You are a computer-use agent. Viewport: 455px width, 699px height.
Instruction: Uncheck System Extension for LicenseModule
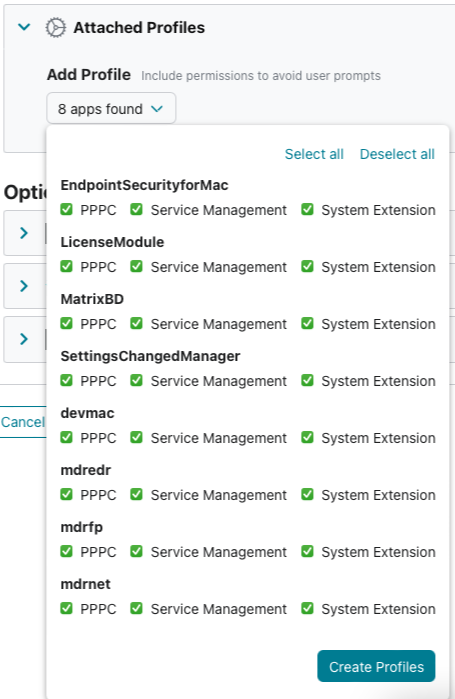[307, 266]
